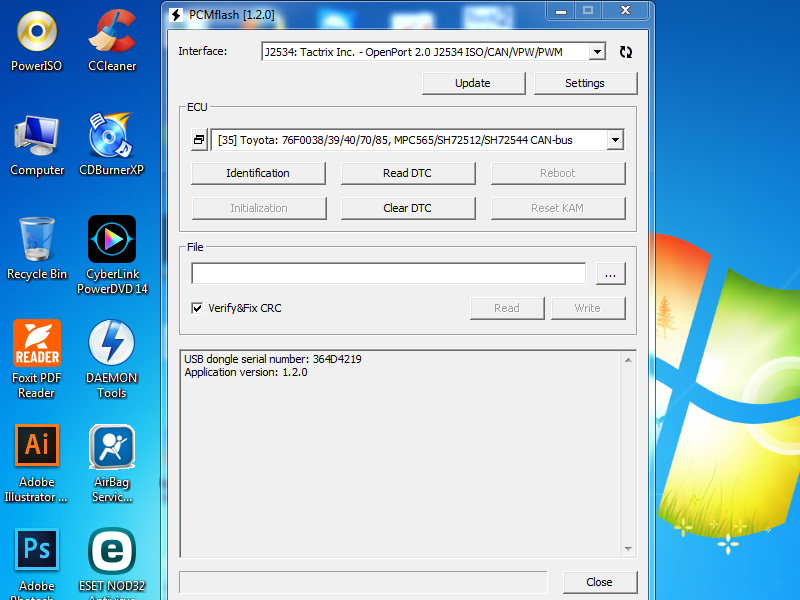800x600 pixels.
Task: Click the progress bar at the bottom
Action: [363, 582]
